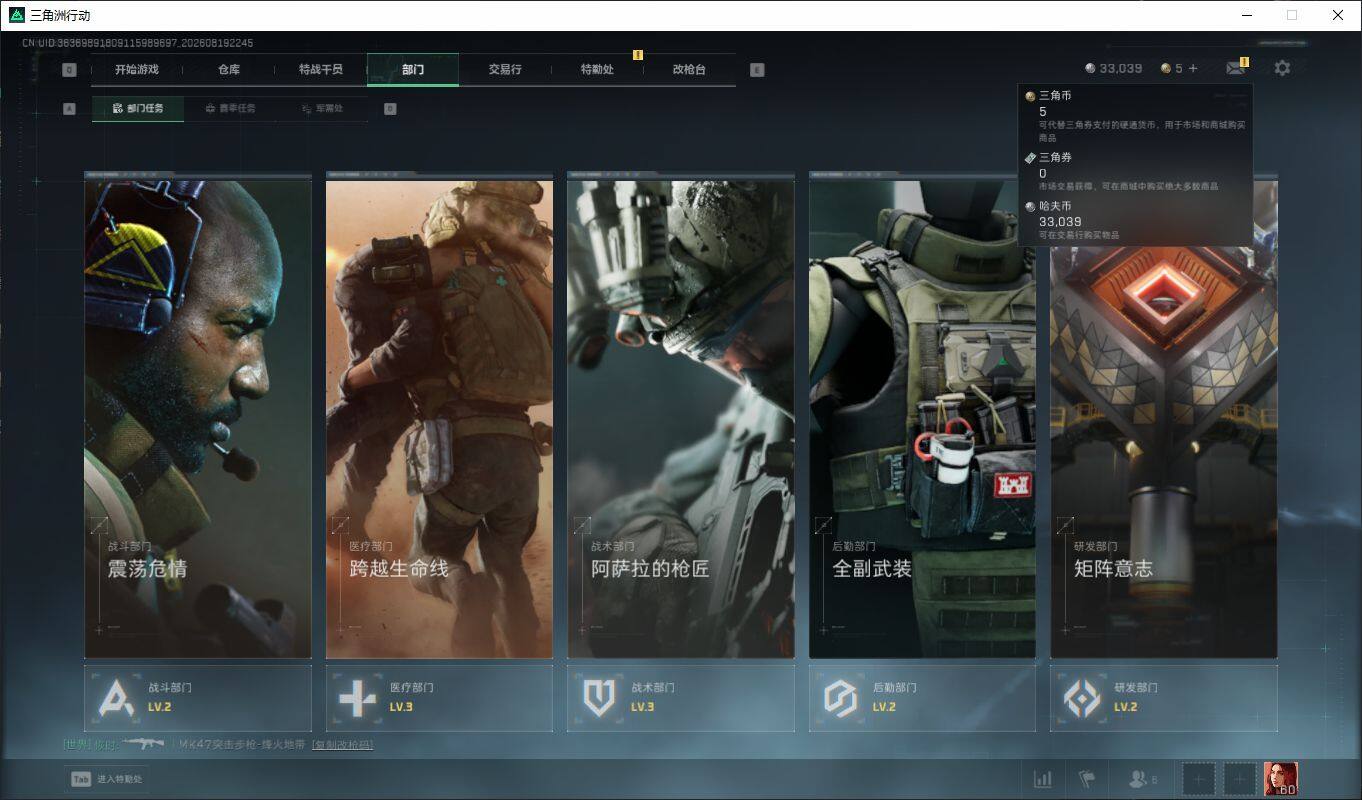Screen dimensions: 1362x800
Task: Open the bar chart statistics icon
Action: 1043,779
